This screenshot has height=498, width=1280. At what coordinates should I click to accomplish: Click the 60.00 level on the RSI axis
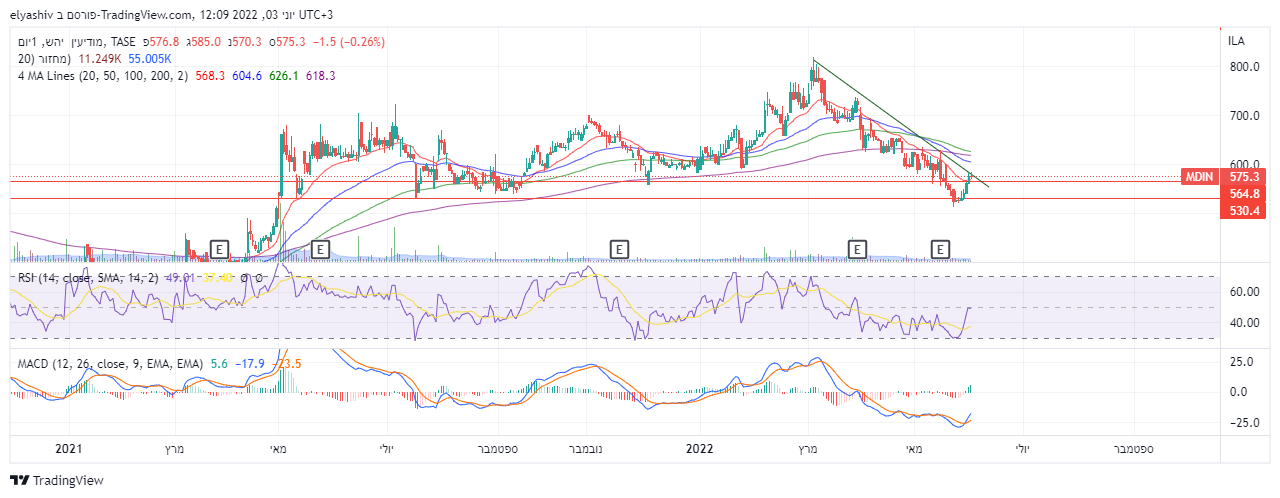[1244, 292]
